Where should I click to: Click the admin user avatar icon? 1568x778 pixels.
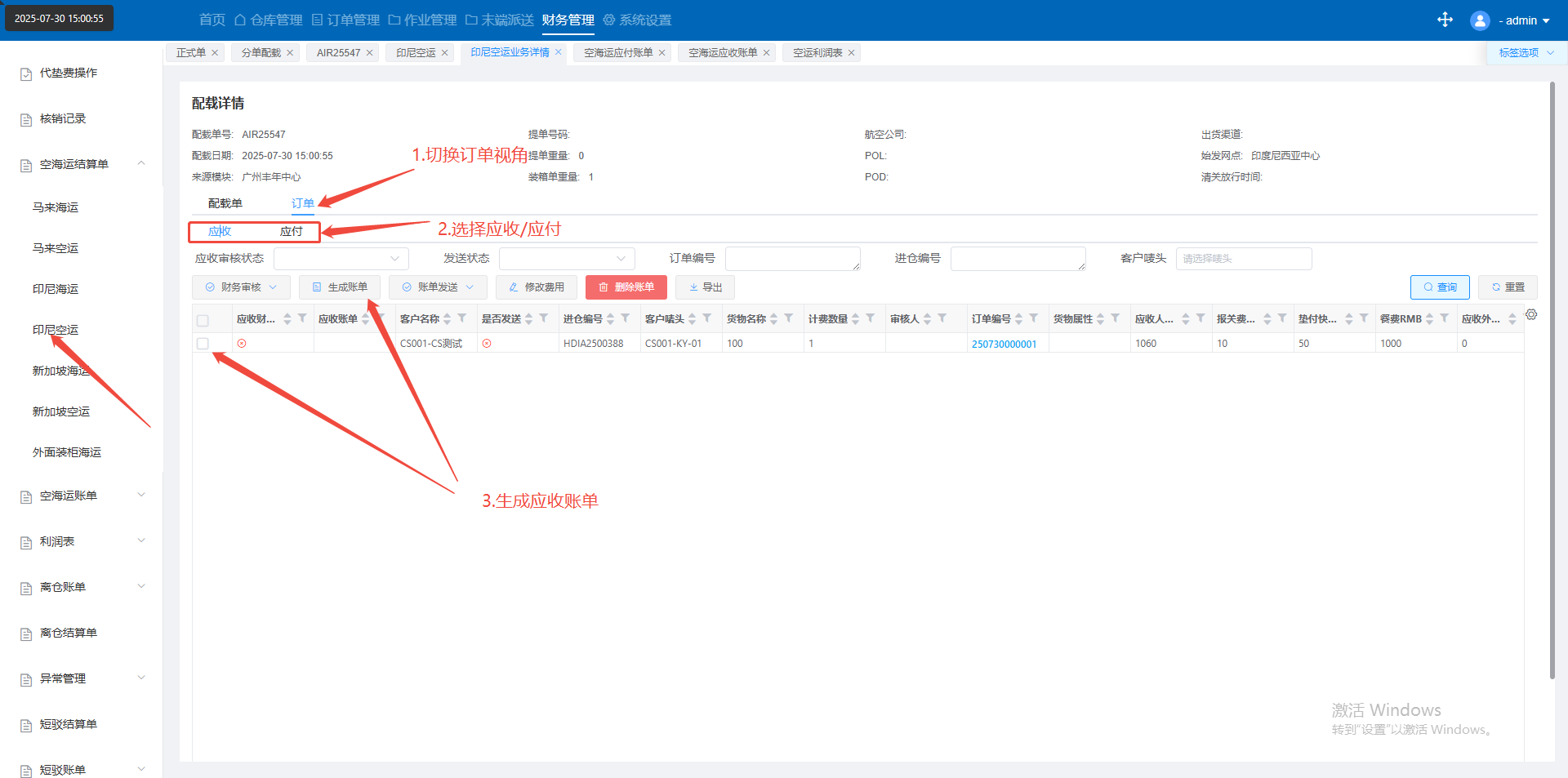[1479, 20]
